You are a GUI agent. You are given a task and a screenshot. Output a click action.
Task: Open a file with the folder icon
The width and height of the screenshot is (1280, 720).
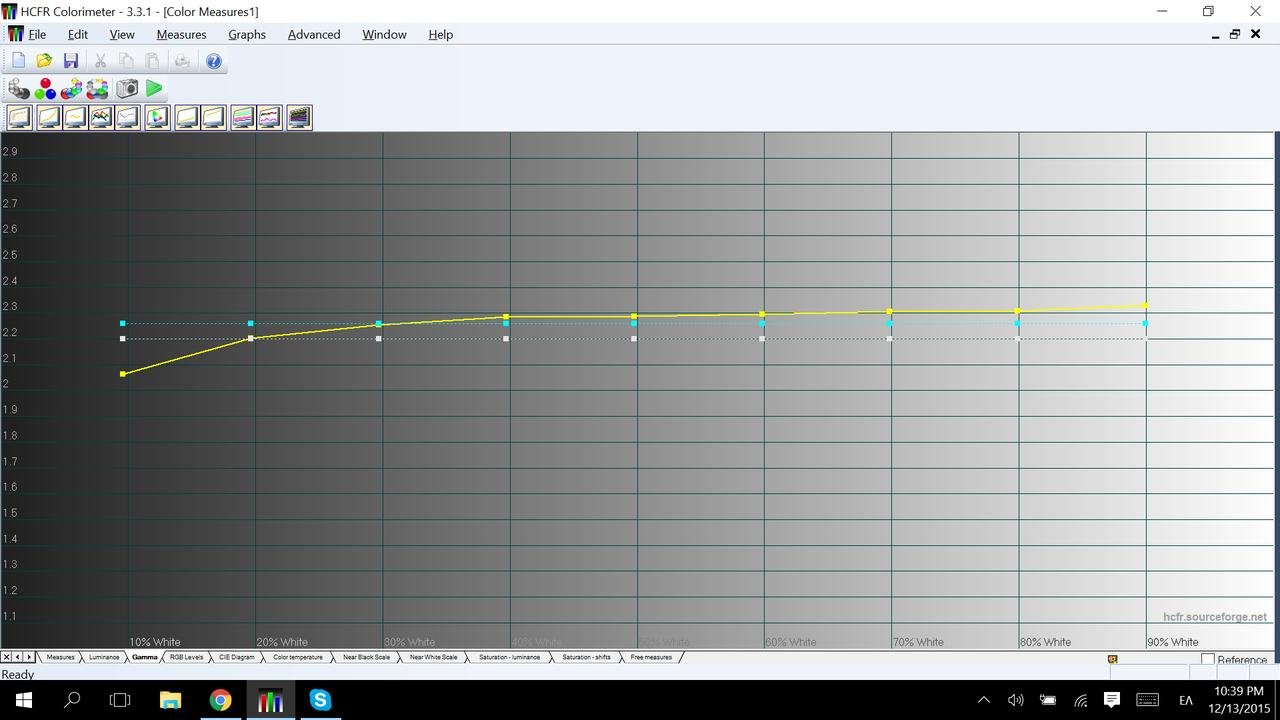(x=44, y=61)
